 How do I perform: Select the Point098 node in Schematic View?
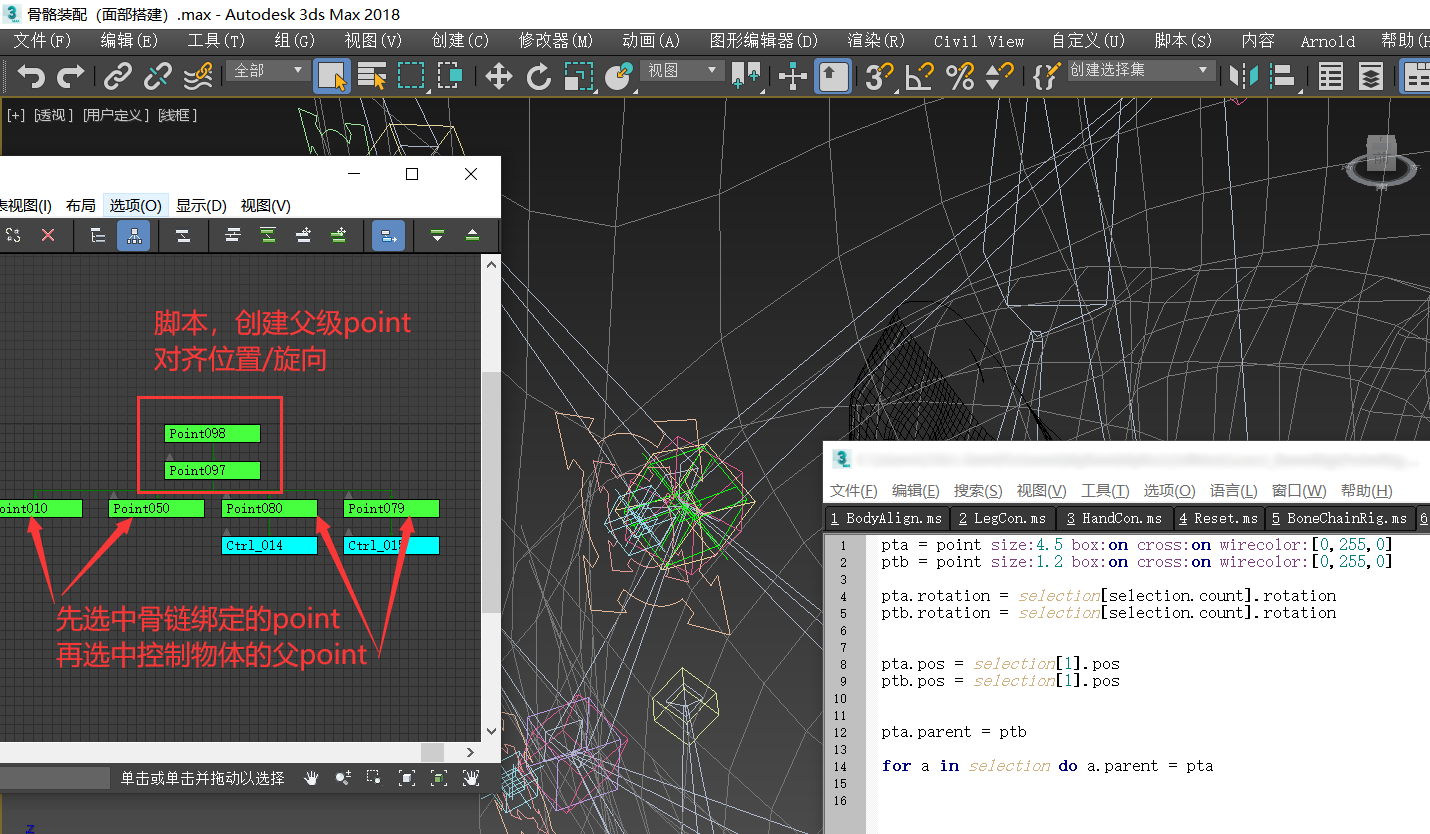pos(212,433)
